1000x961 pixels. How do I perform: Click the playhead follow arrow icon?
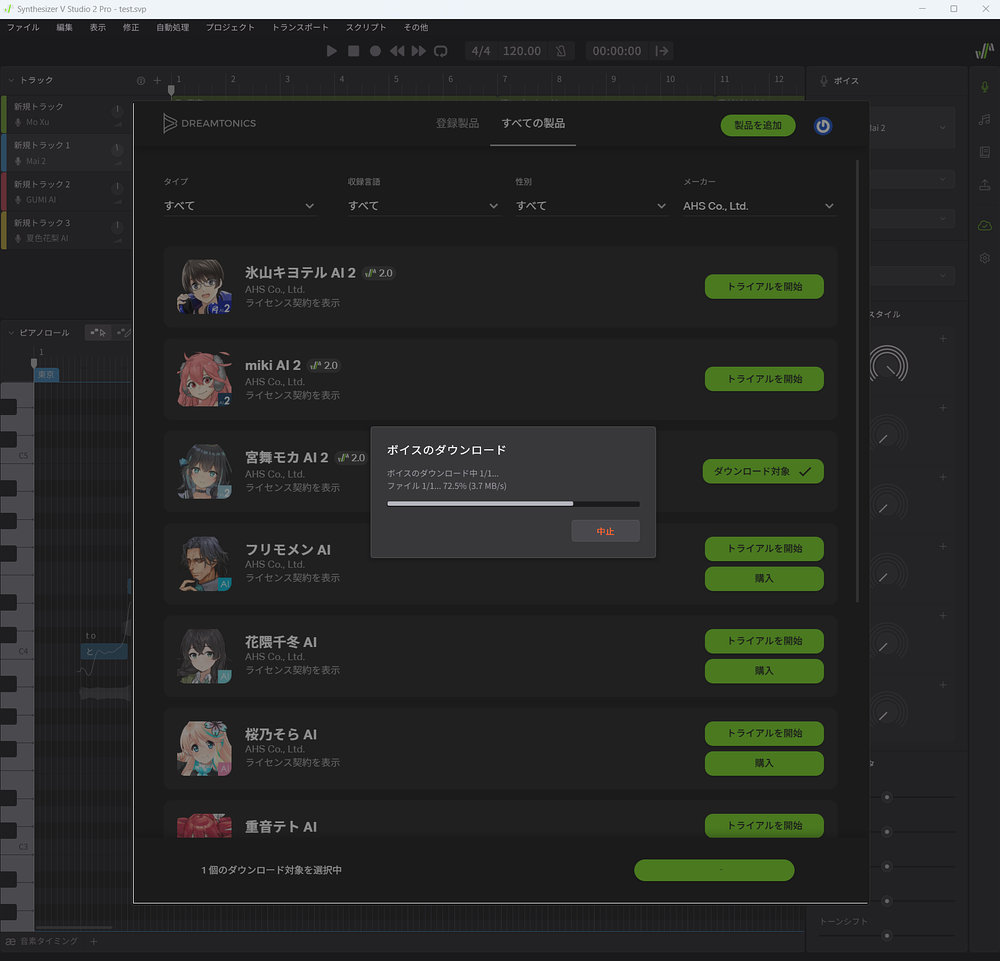(662, 51)
